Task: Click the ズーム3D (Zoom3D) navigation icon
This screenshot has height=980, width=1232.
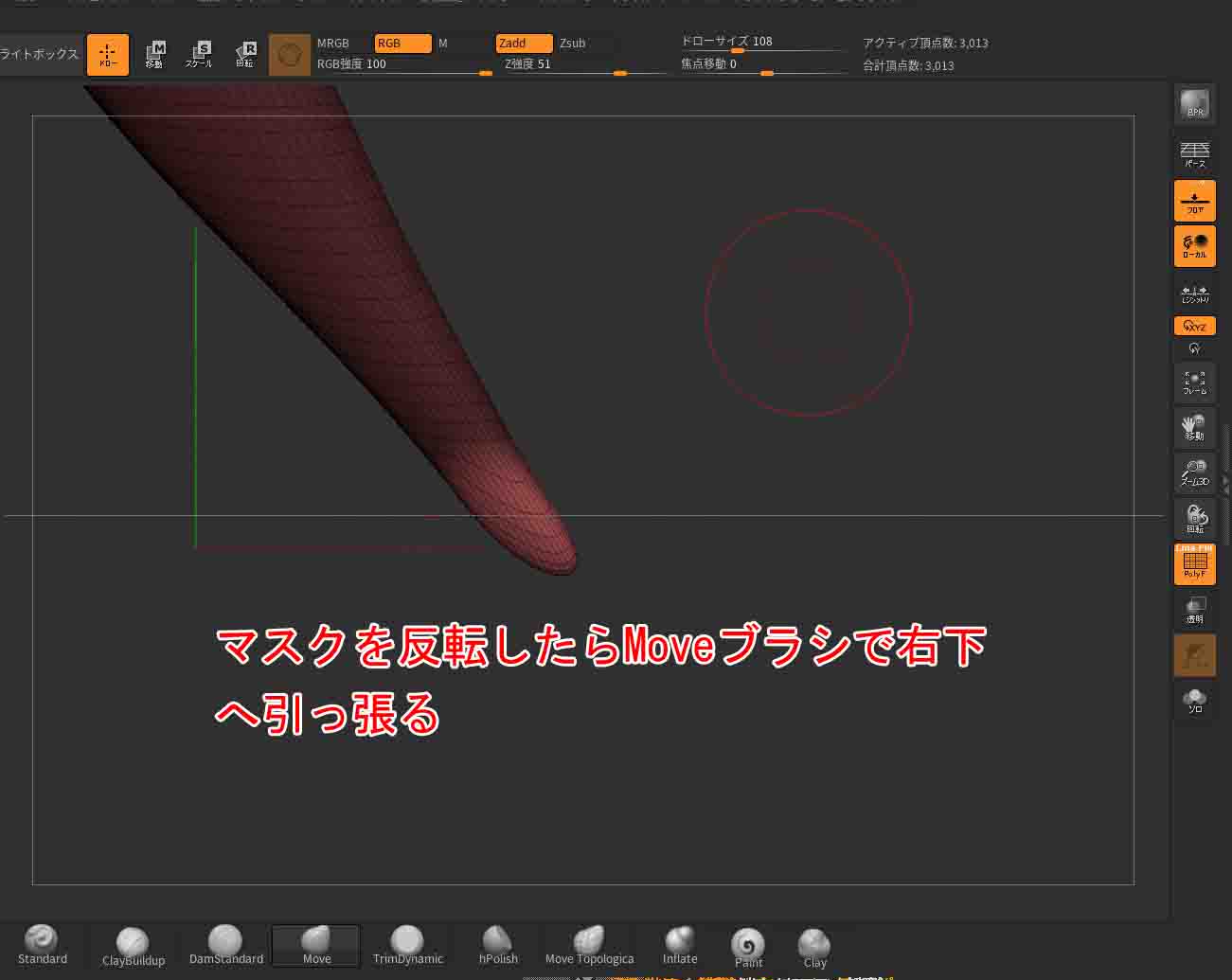Action: (x=1194, y=473)
